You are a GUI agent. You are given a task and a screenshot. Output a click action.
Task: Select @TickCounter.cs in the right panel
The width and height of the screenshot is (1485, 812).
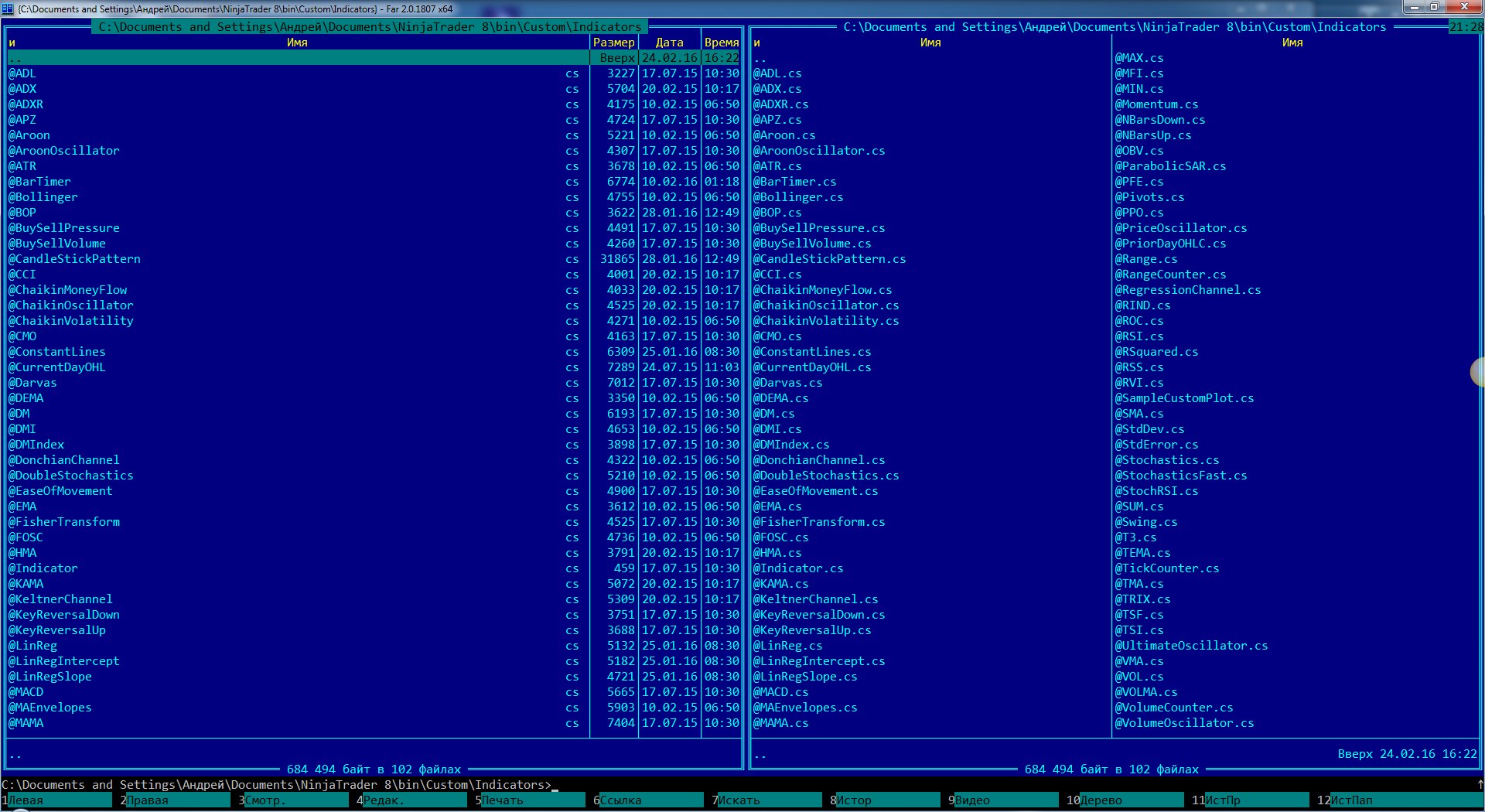coord(1167,568)
